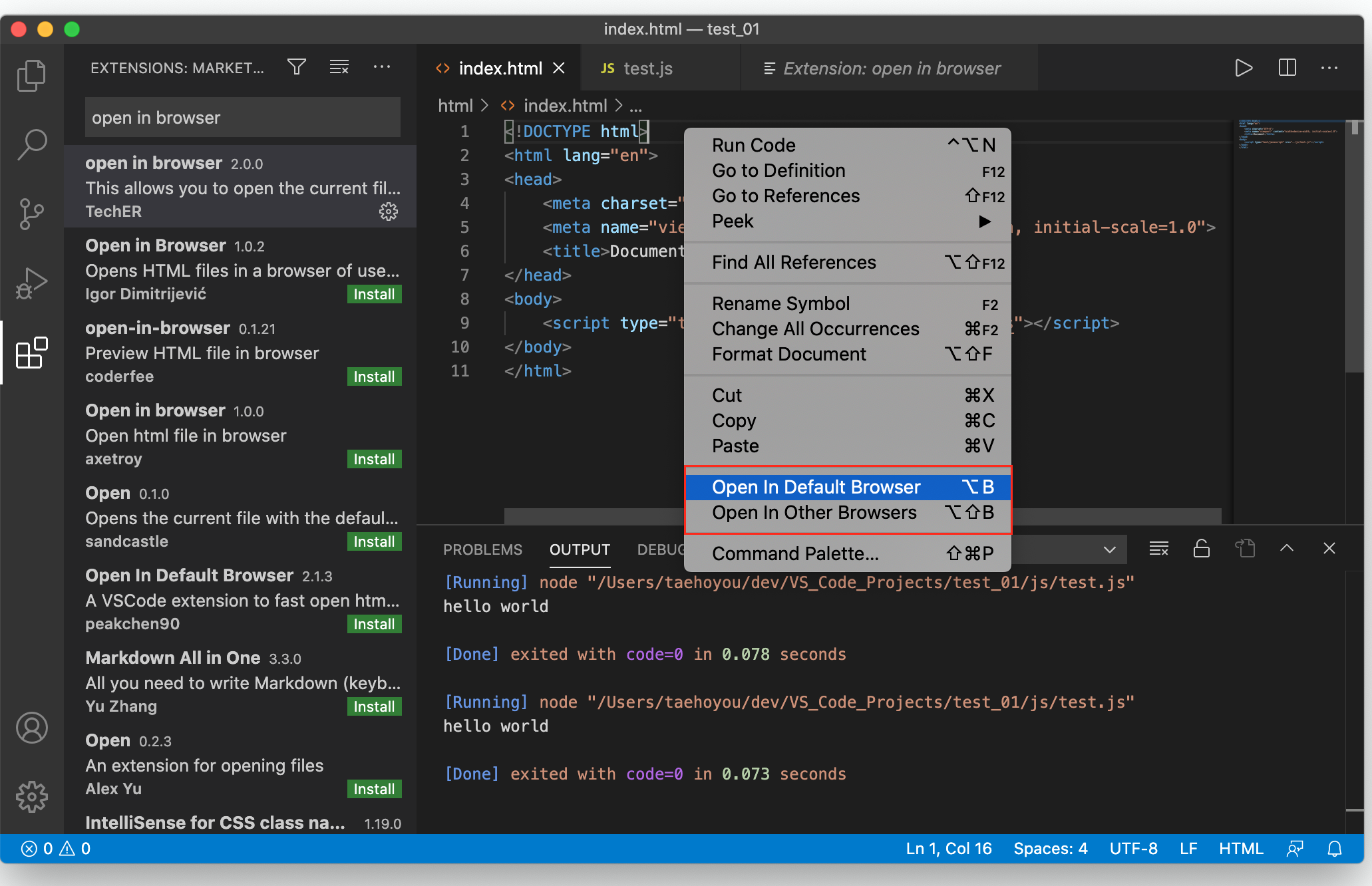
Task: Open the Source Control view icon
Action: pos(31,214)
